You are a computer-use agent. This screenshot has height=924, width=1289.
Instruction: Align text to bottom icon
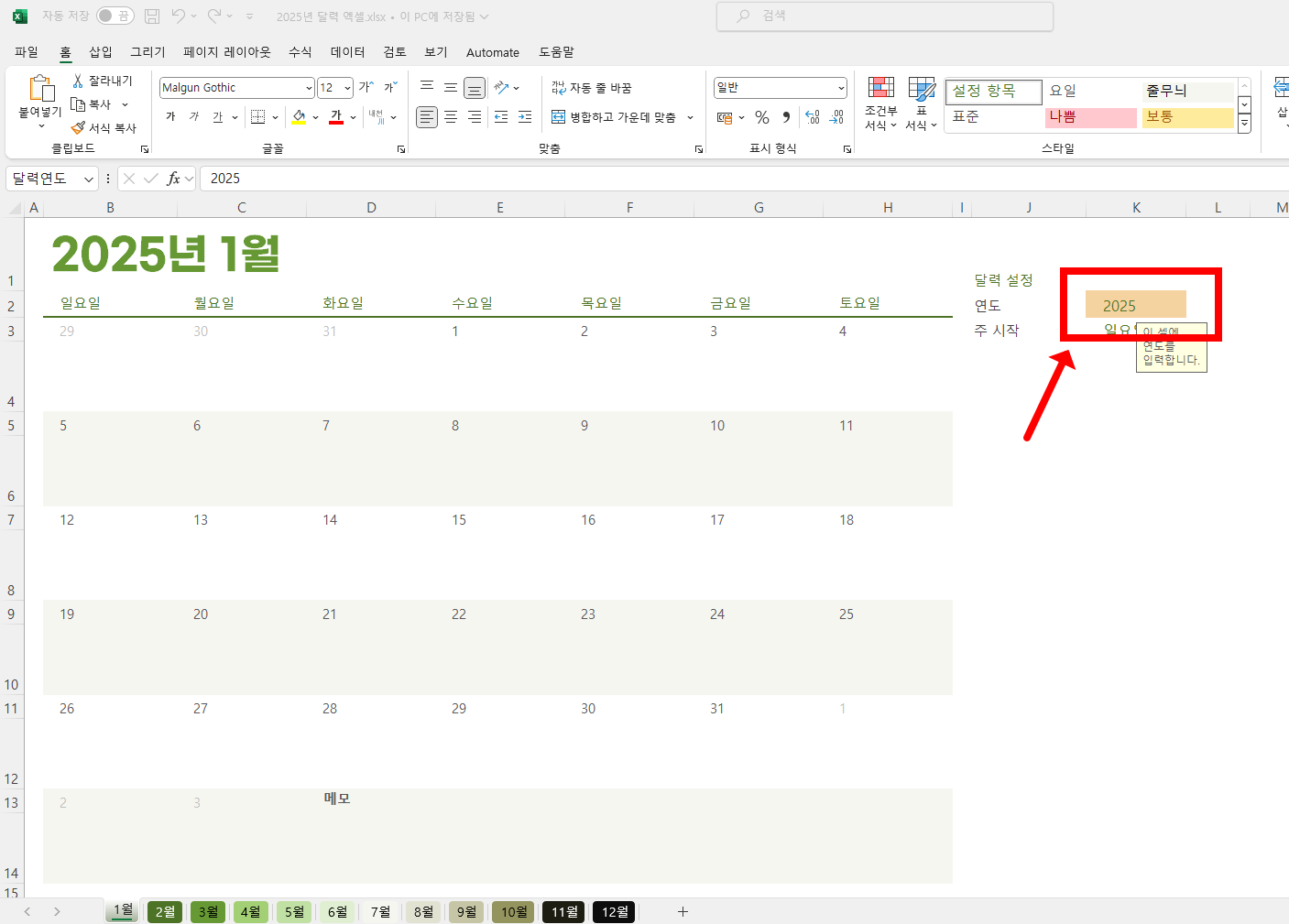click(475, 87)
